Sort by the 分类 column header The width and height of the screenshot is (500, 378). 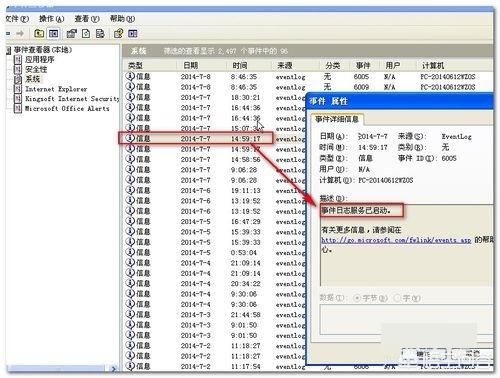point(333,65)
